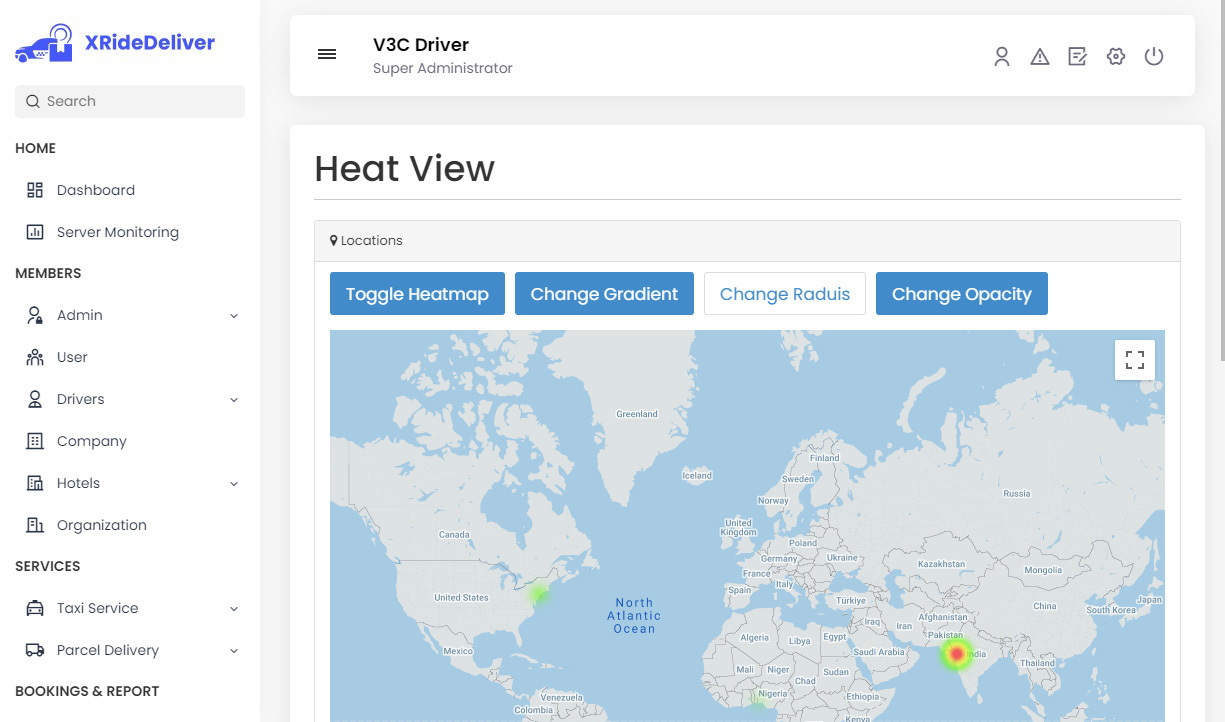Viewport: 1225px width, 722px height.
Task: Toggle Heatmap on the map
Action: click(417, 294)
